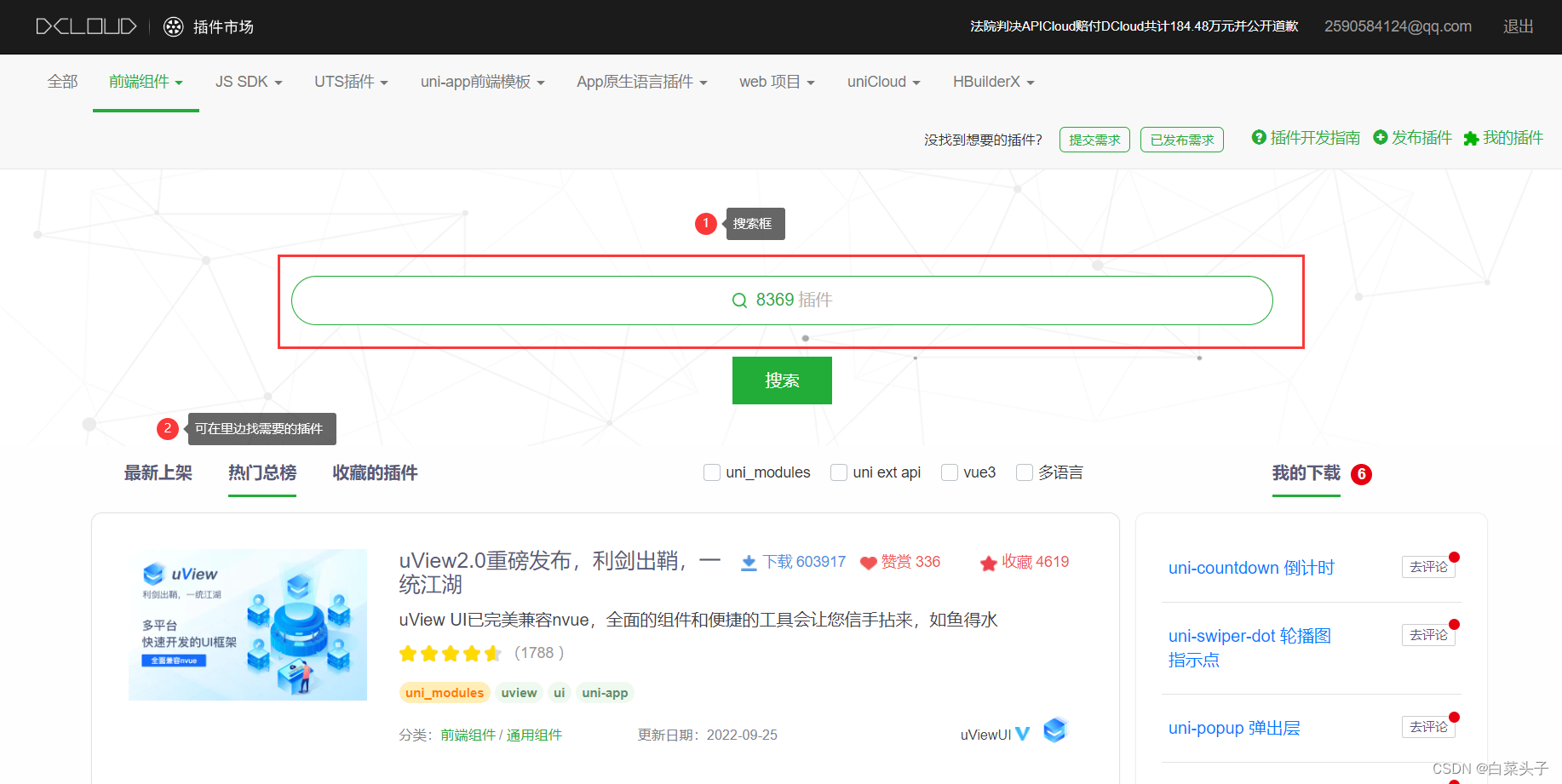Check the vue3 filter checkbox
Screen dimensions: 1562x784
[x=949, y=472]
